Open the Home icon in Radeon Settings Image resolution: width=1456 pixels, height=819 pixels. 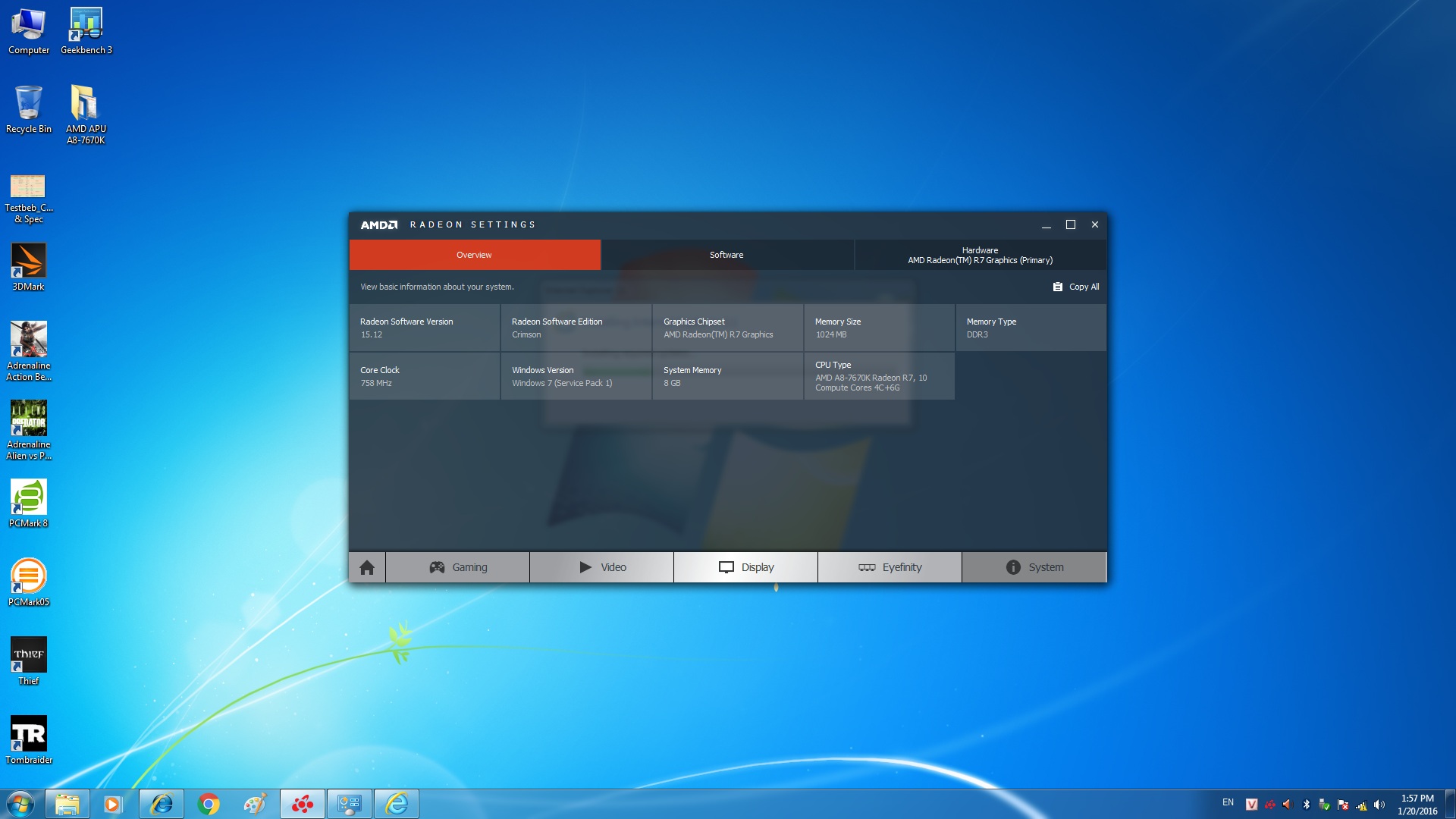pyautogui.click(x=367, y=567)
